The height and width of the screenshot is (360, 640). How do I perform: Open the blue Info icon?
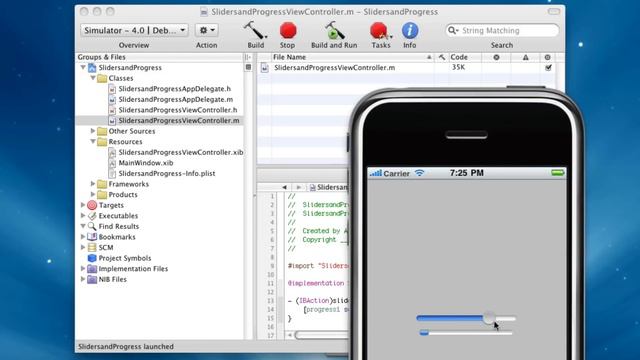[x=410, y=31]
